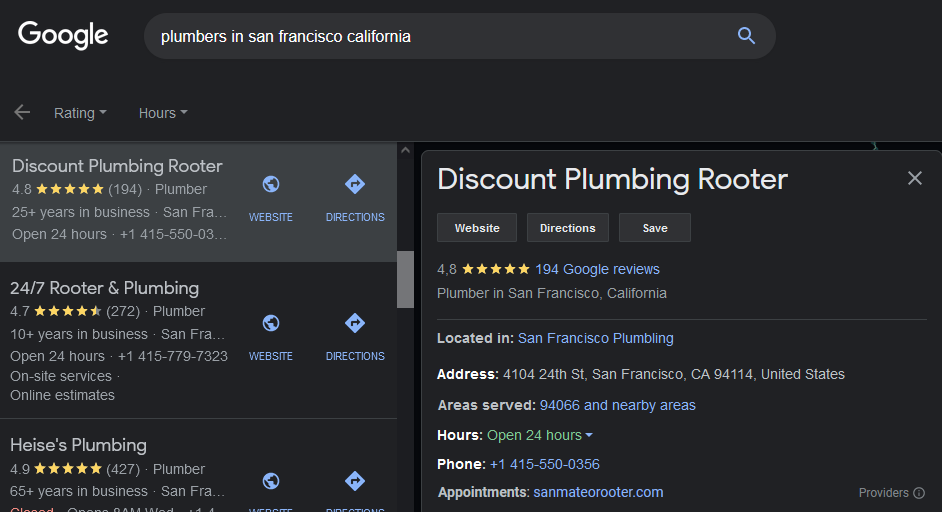
Task: Click the Directions button in detail panel
Action: pos(568,228)
